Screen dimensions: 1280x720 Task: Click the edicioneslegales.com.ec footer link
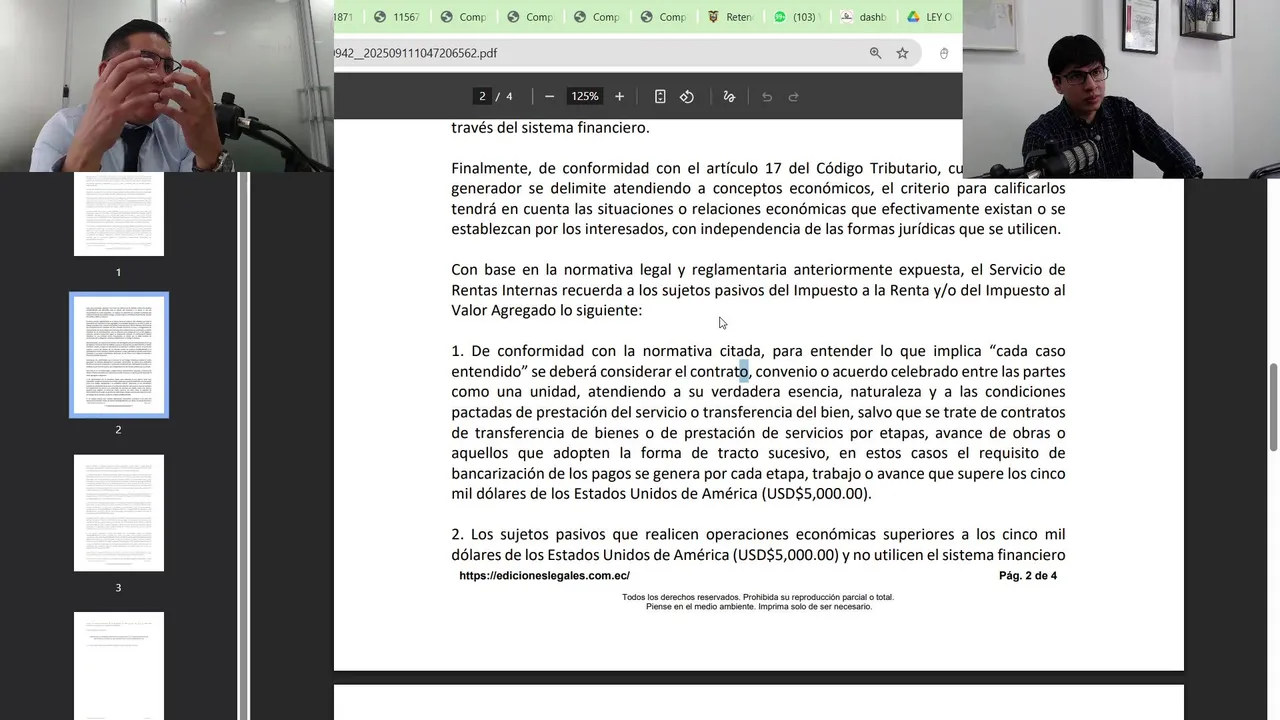click(544, 576)
